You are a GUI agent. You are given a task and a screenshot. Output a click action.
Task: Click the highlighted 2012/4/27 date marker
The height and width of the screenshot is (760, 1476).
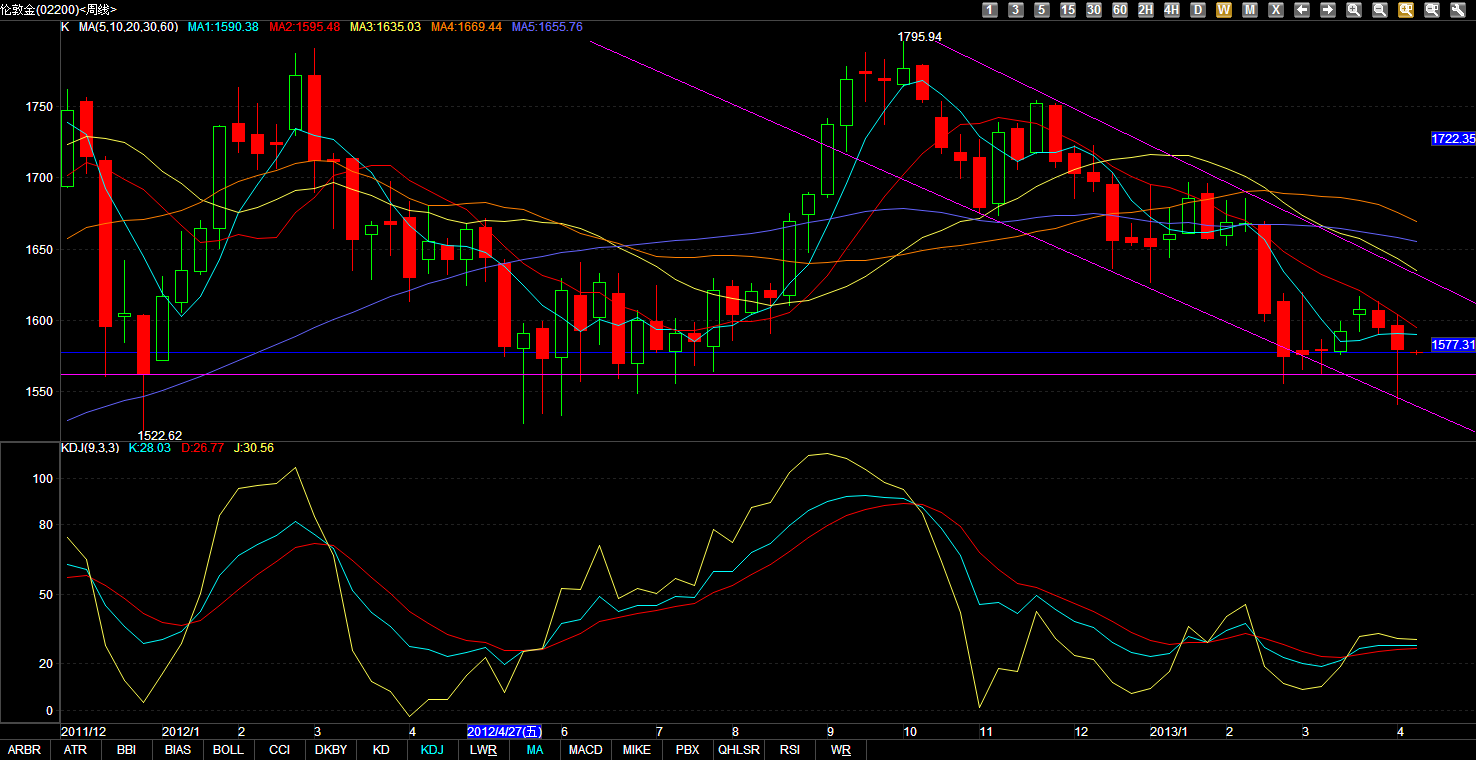tap(505, 732)
